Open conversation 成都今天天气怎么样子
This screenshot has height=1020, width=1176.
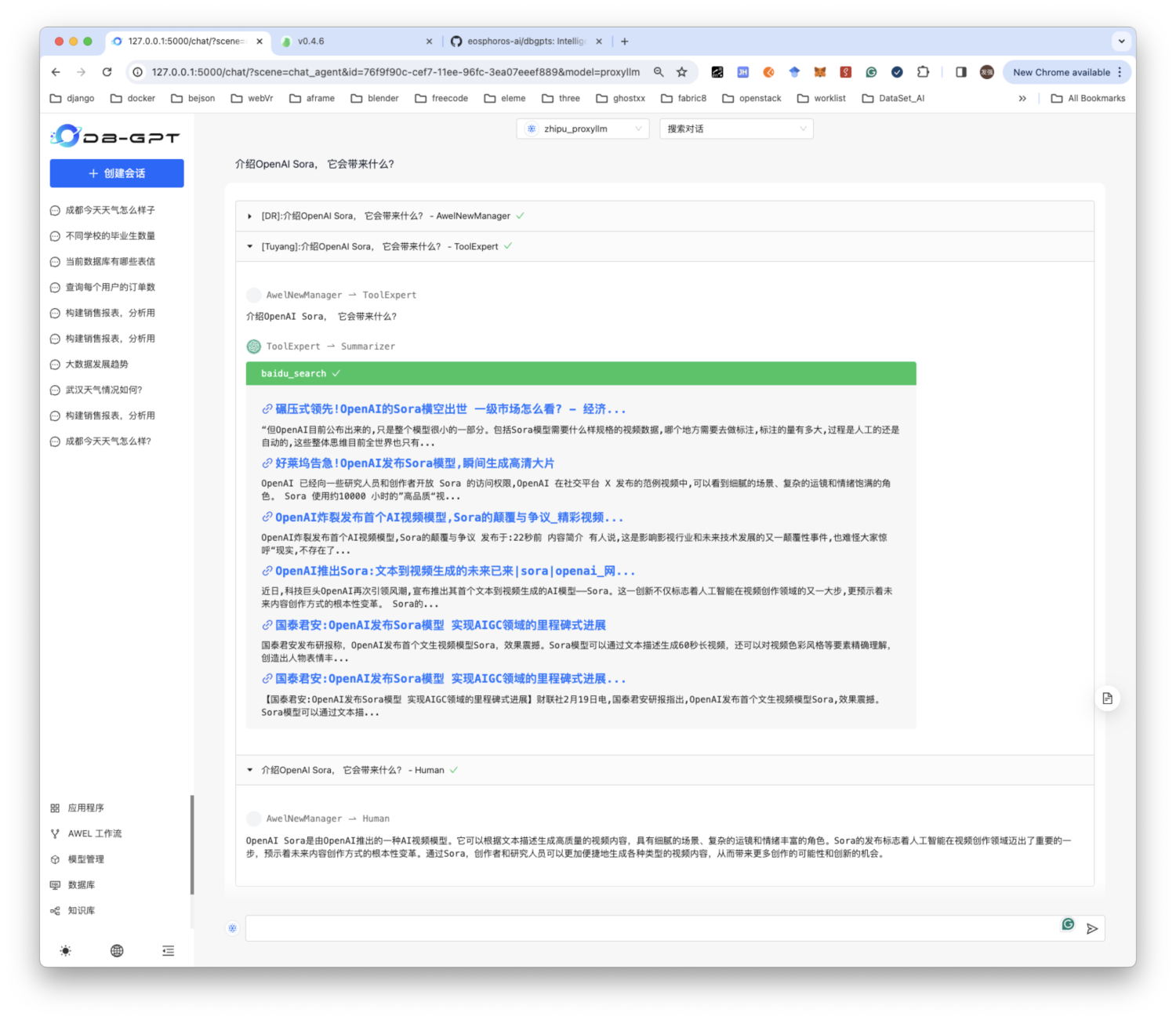click(x=110, y=210)
